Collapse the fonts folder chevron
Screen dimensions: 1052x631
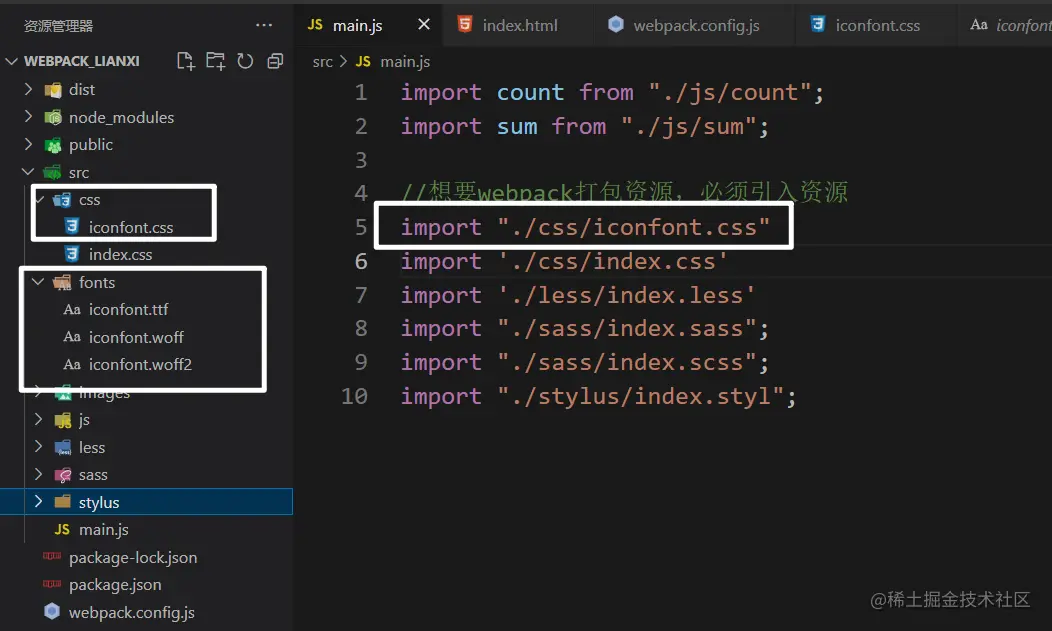(x=38, y=282)
